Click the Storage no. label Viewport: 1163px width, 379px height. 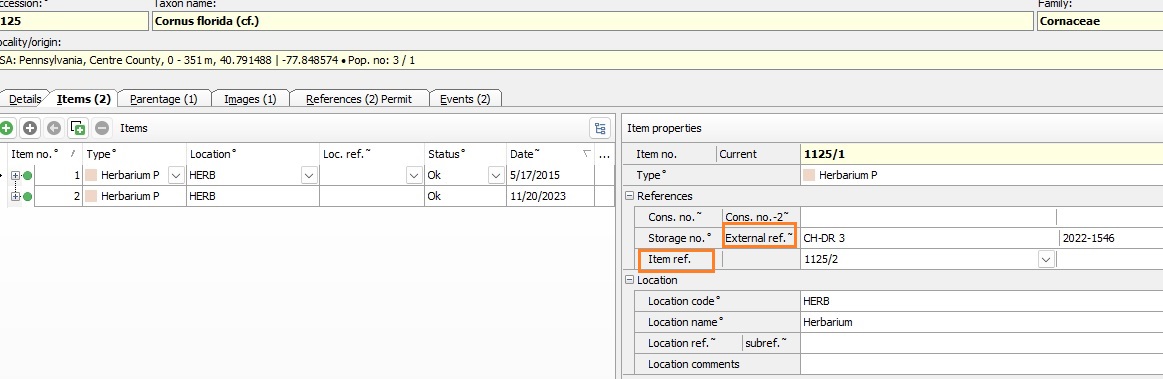point(679,238)
